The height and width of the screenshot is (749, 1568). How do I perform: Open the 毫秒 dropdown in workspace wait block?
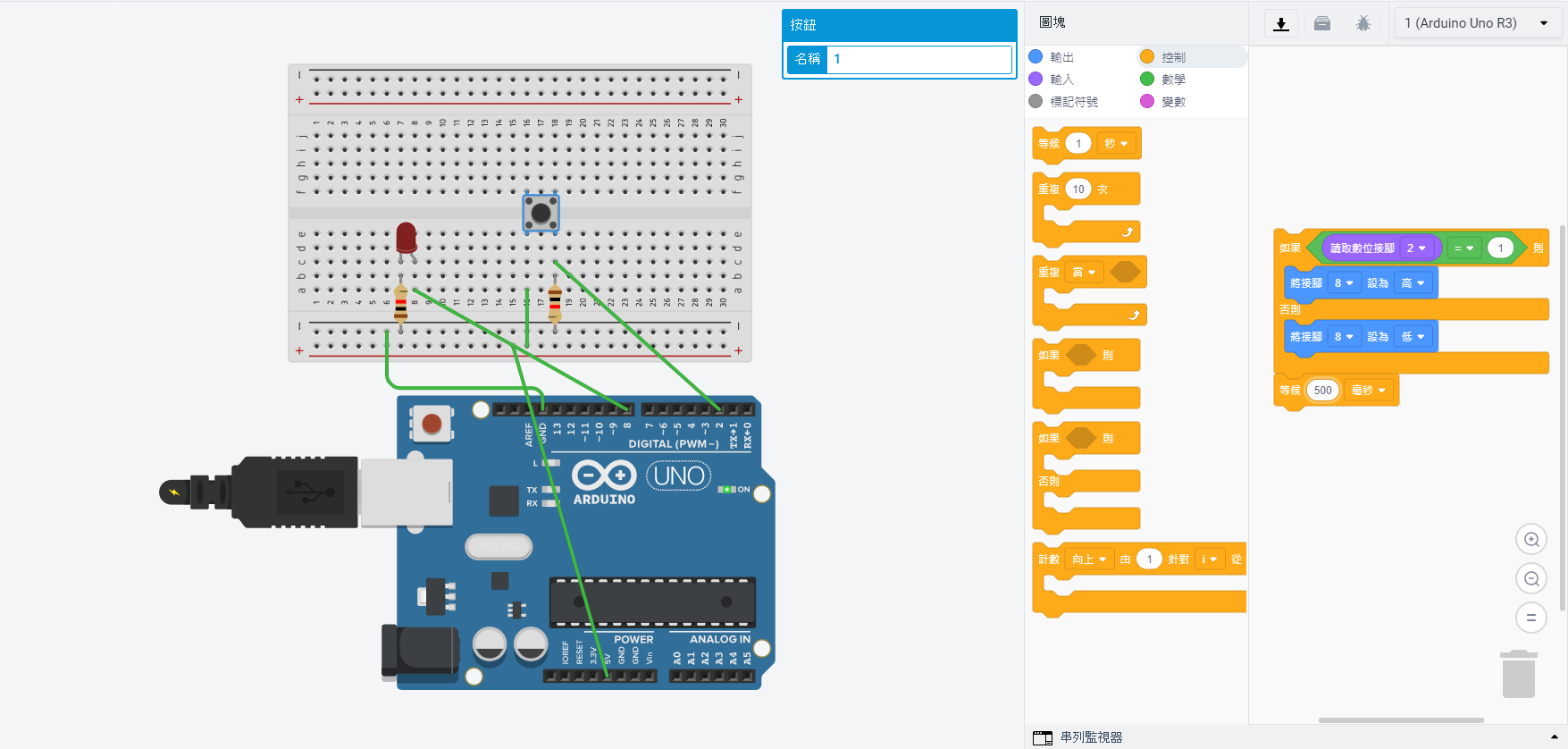pyautogui.click(x=1368, y=391)
